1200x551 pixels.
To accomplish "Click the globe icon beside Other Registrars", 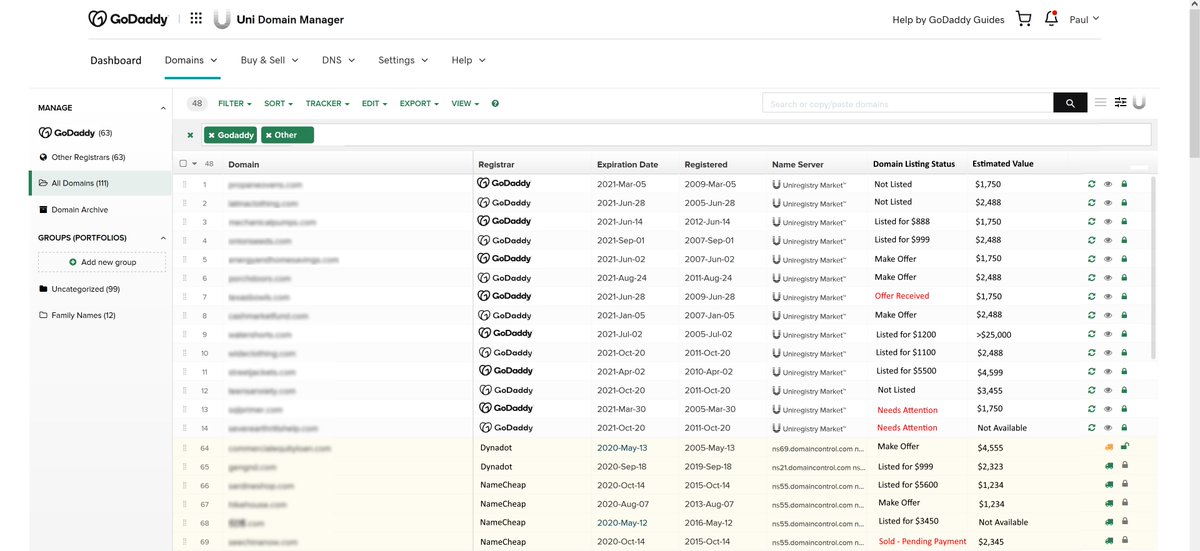I will pos(43,157).
